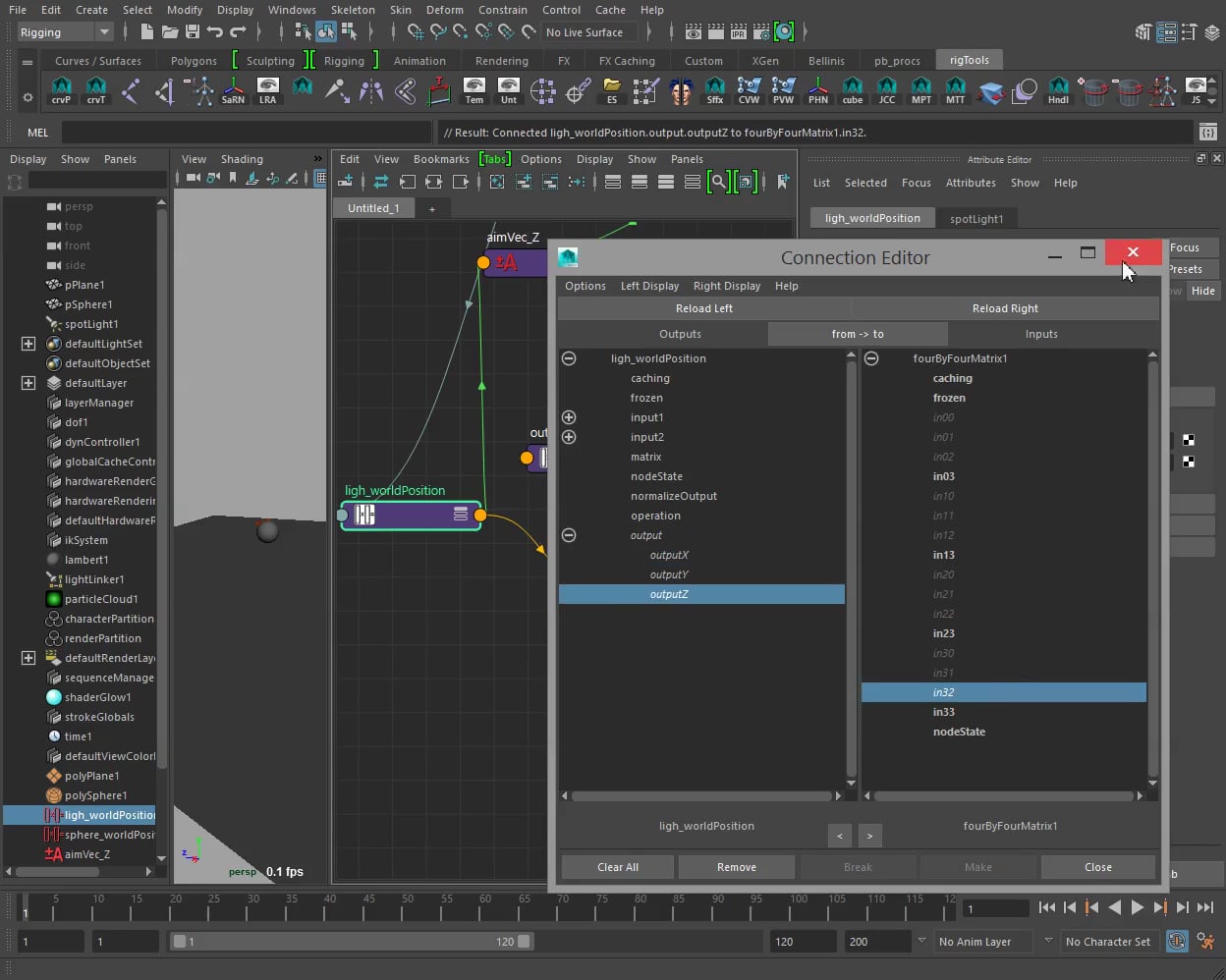Viewport: 1226px width, 980px height.
Task: Switch to the spotLight1 tab in Attribute Editor
Action: coord(975,218)
